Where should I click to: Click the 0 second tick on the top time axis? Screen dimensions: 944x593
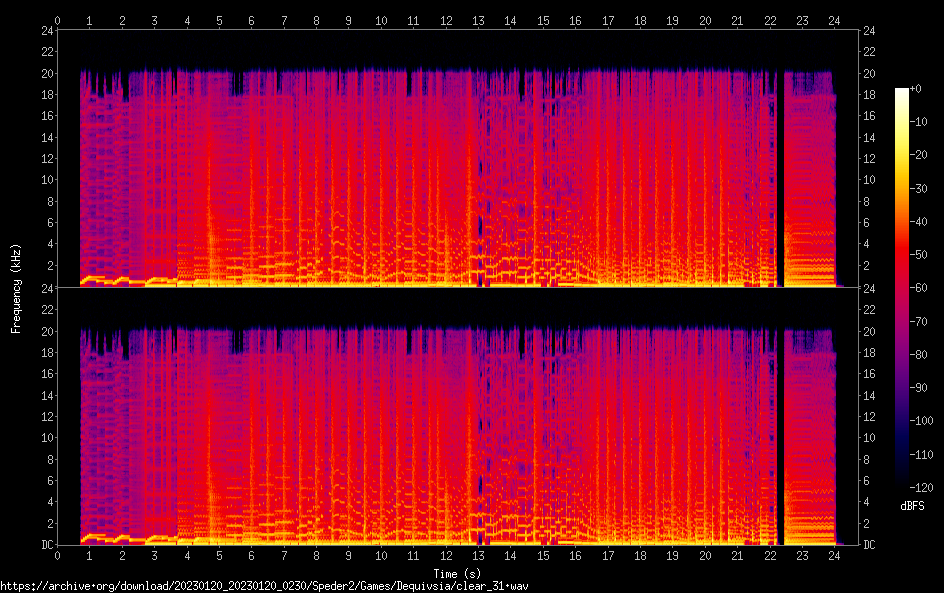pos(57,20)
